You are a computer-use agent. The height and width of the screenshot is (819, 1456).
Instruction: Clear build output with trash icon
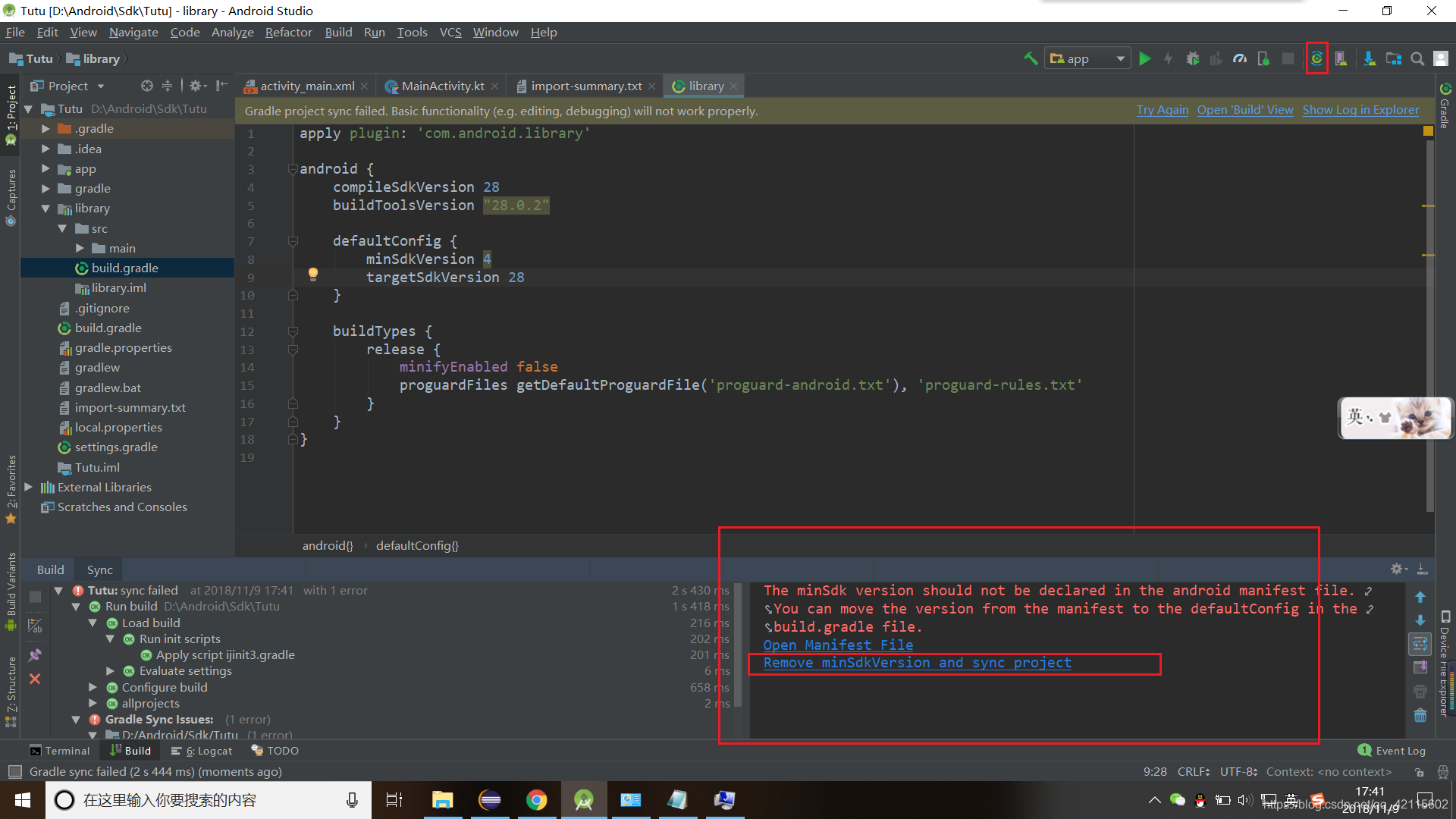pos(1420,715)
